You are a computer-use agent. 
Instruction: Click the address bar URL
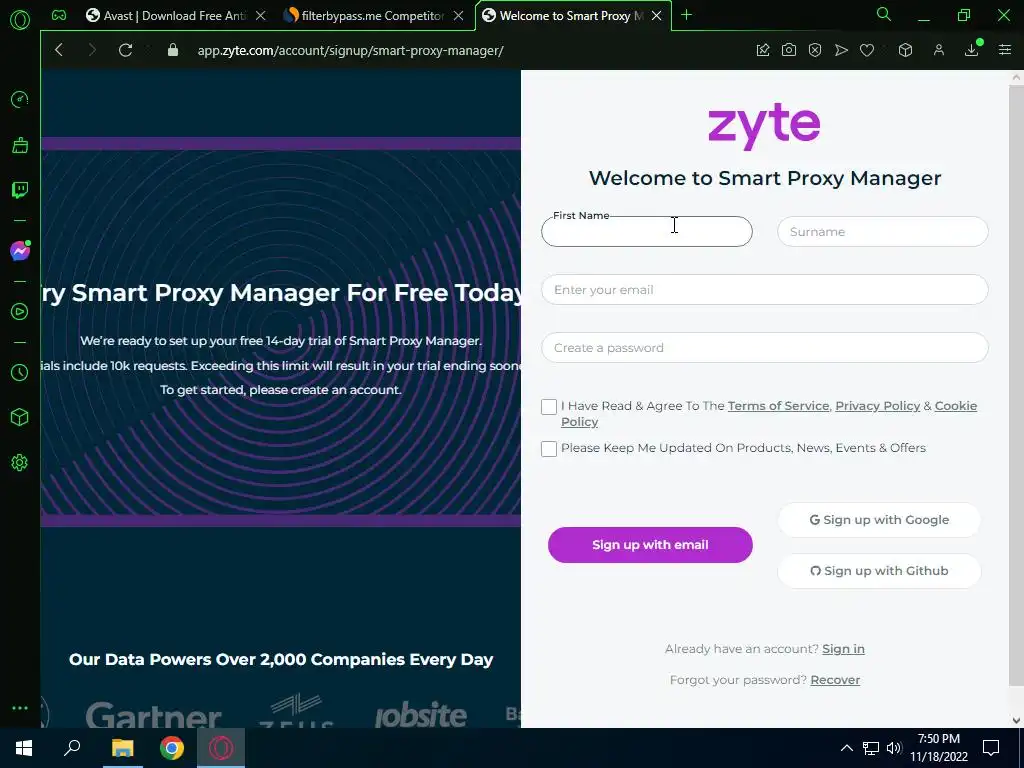[351, 50]
